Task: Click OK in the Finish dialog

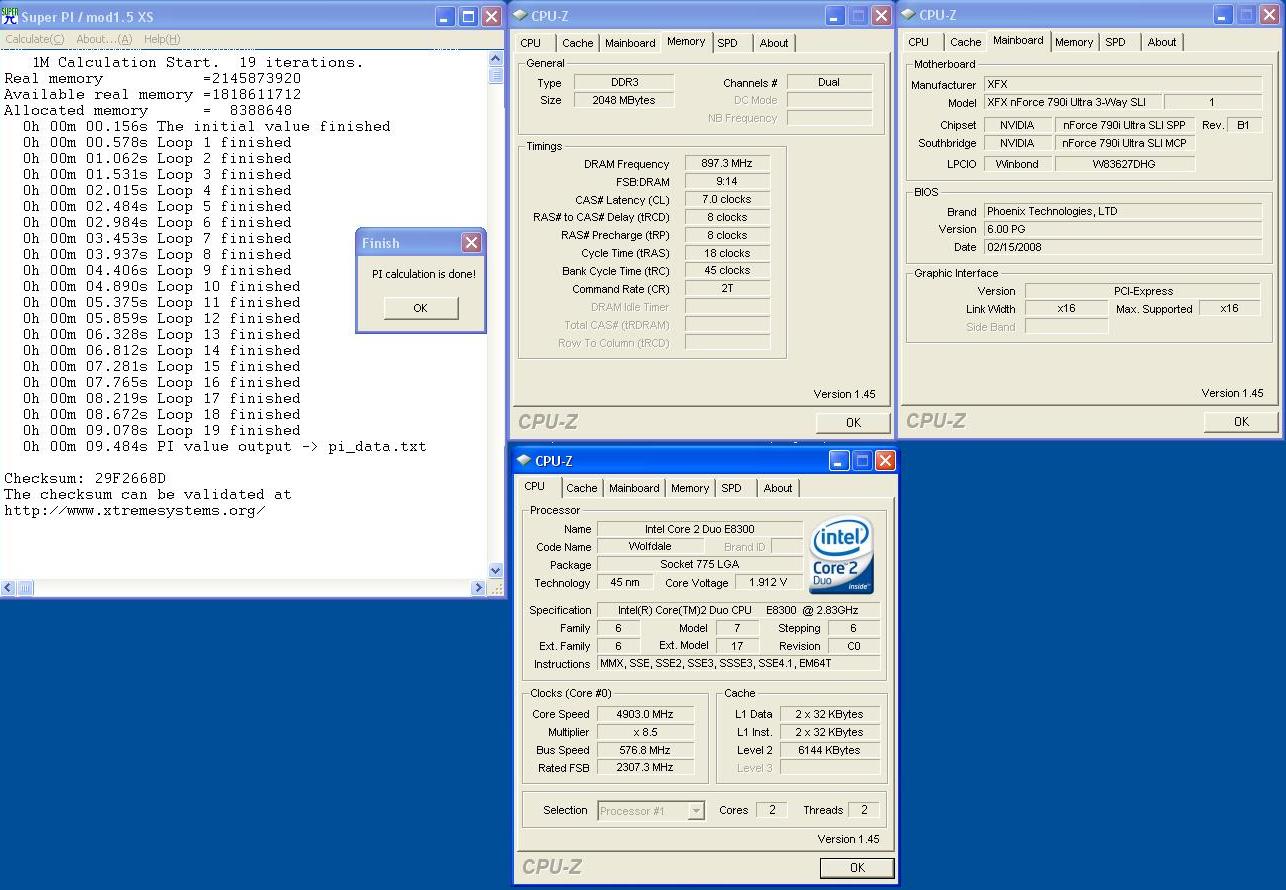Action: (420, 308)
